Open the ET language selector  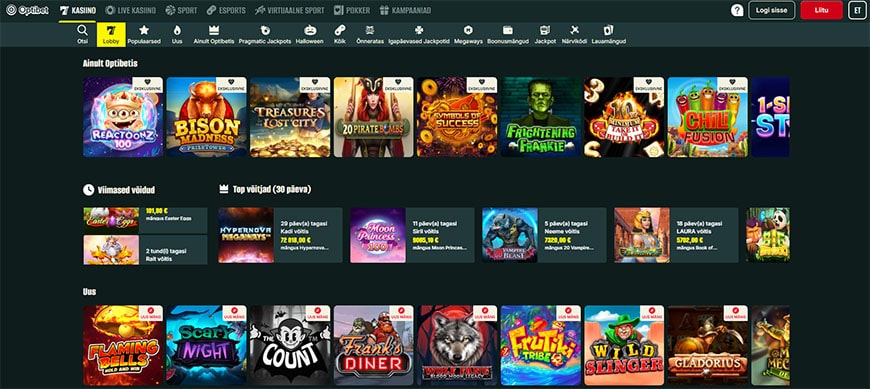857,10
